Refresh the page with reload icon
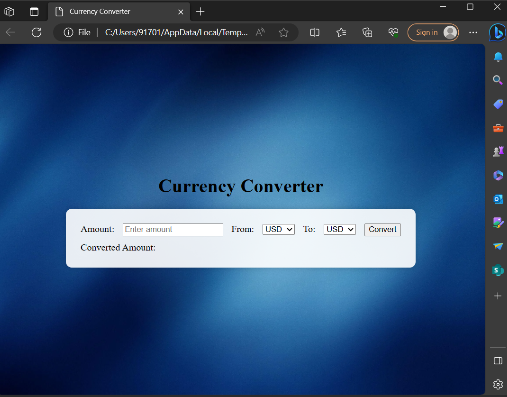Image resolution: width=507 pixels, height=397 pixels. point(36,32)
